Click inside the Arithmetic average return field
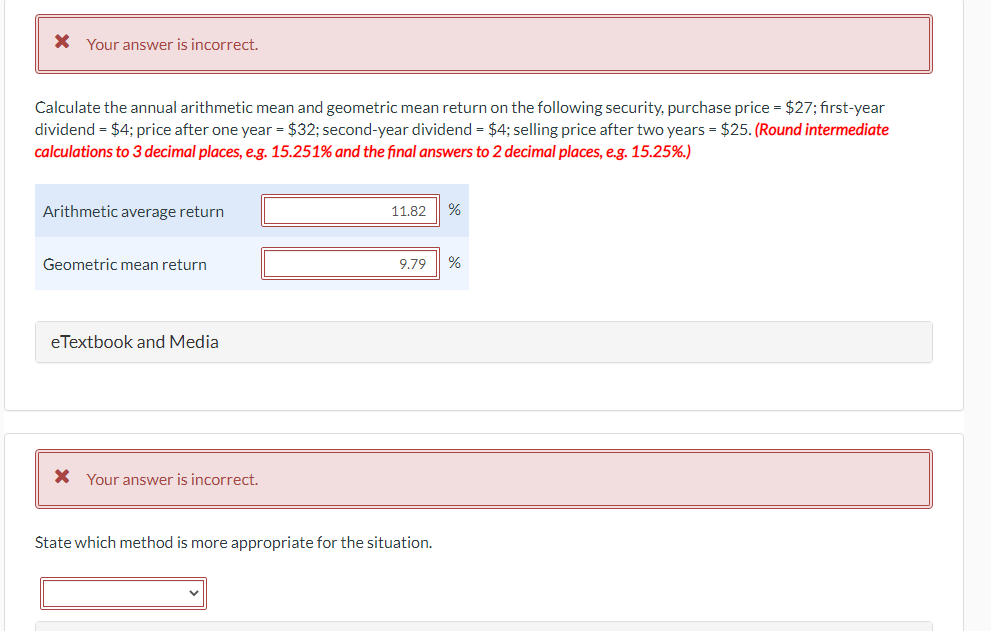991x631 pixels. coord(350,210)
